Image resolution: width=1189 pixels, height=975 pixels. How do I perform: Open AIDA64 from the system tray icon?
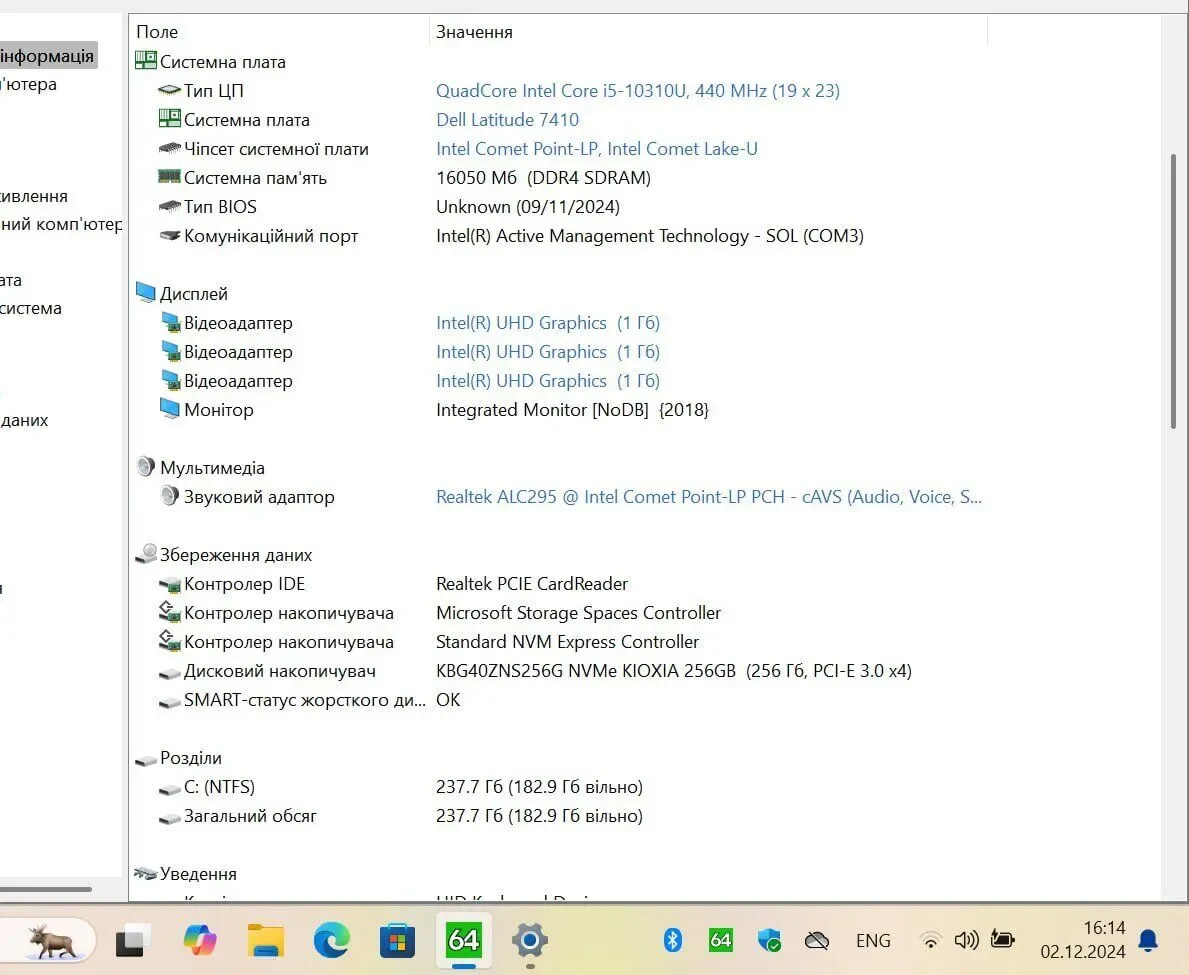point(720,940)
